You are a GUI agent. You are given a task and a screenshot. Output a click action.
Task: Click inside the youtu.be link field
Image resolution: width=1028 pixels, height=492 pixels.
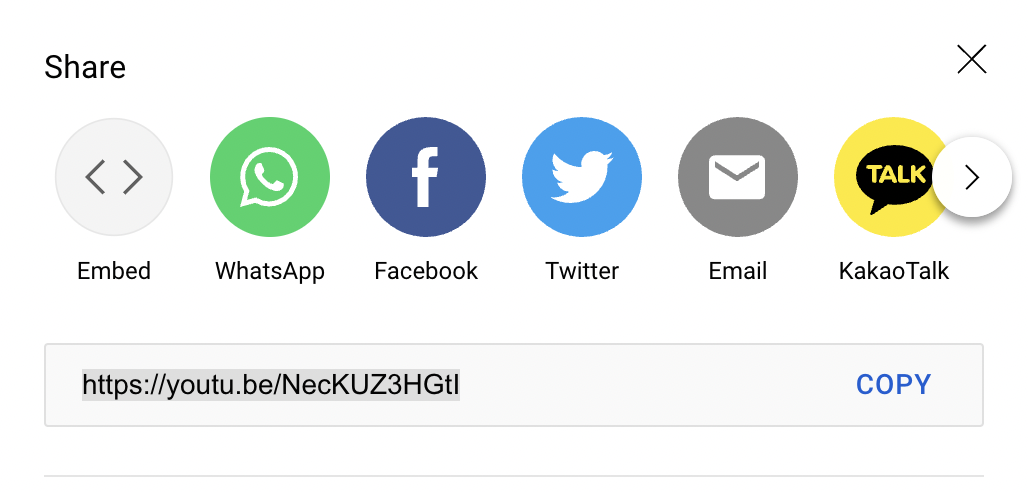[x=514, y=385]
